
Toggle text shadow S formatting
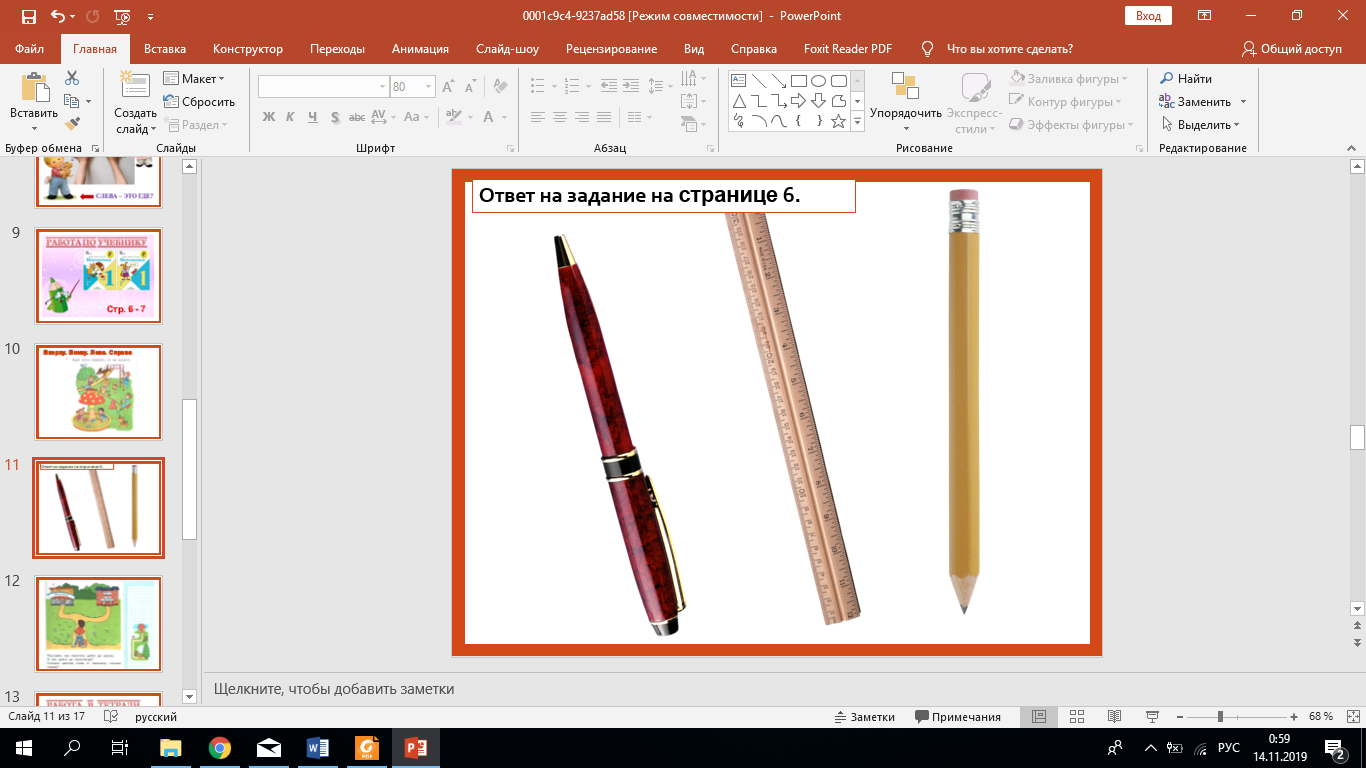pyautogui.click(x=334, y=117)
